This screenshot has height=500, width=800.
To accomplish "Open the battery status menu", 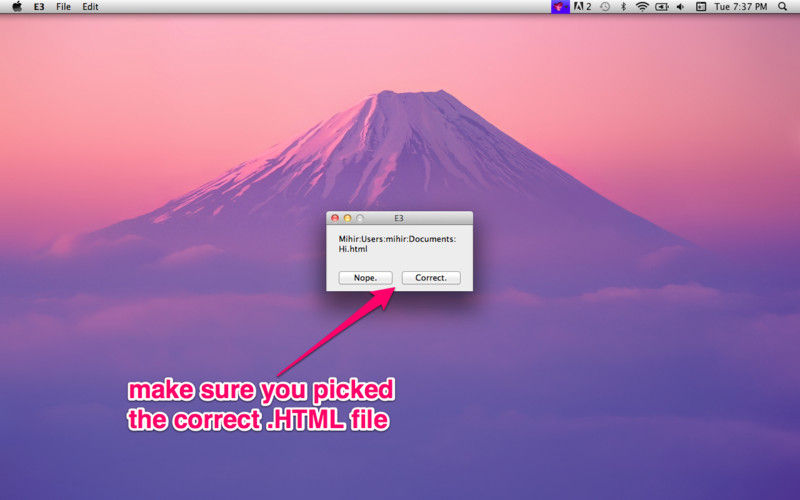I will [662, 7].
